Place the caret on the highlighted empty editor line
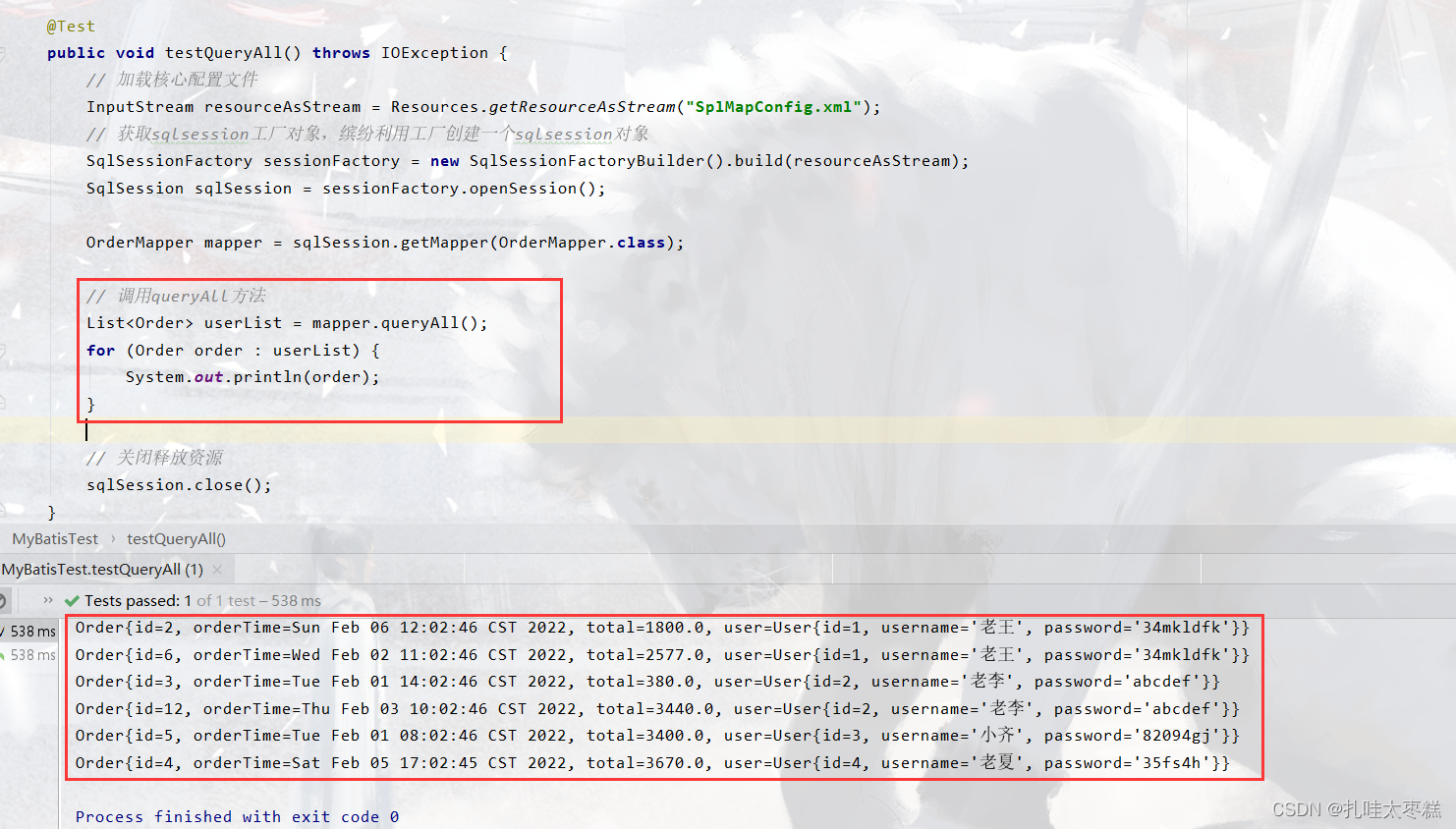This screenshot has height=829, width=1456. (728, 430)
